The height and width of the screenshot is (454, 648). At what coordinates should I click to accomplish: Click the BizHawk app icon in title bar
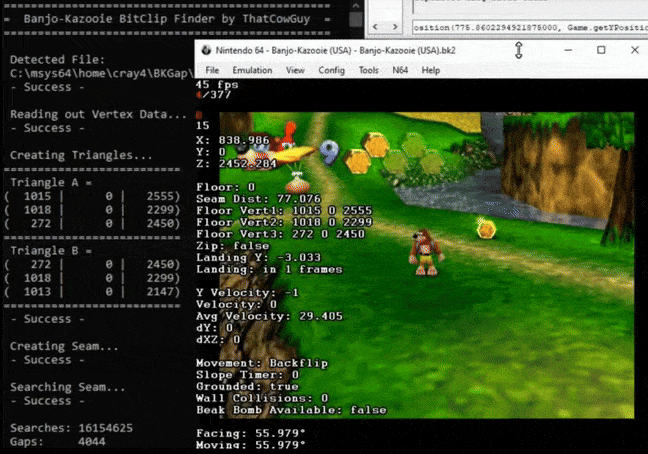coord(205,49)
